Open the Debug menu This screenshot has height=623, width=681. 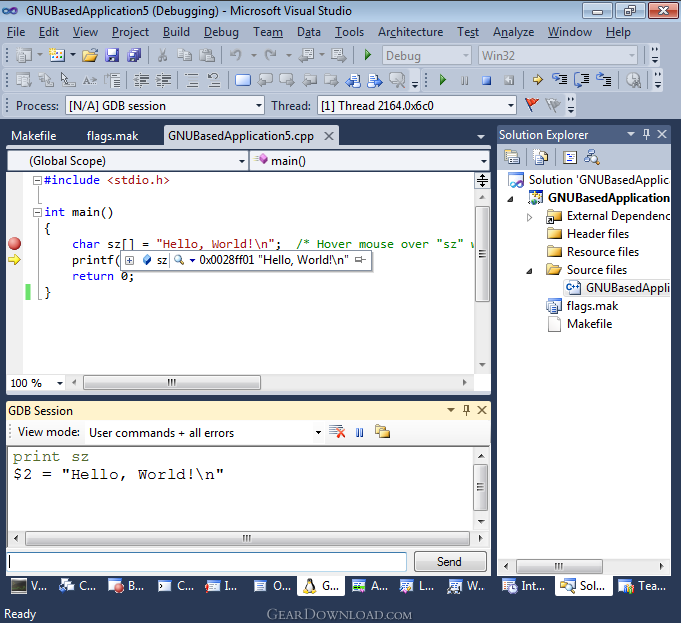pos(221,31)
